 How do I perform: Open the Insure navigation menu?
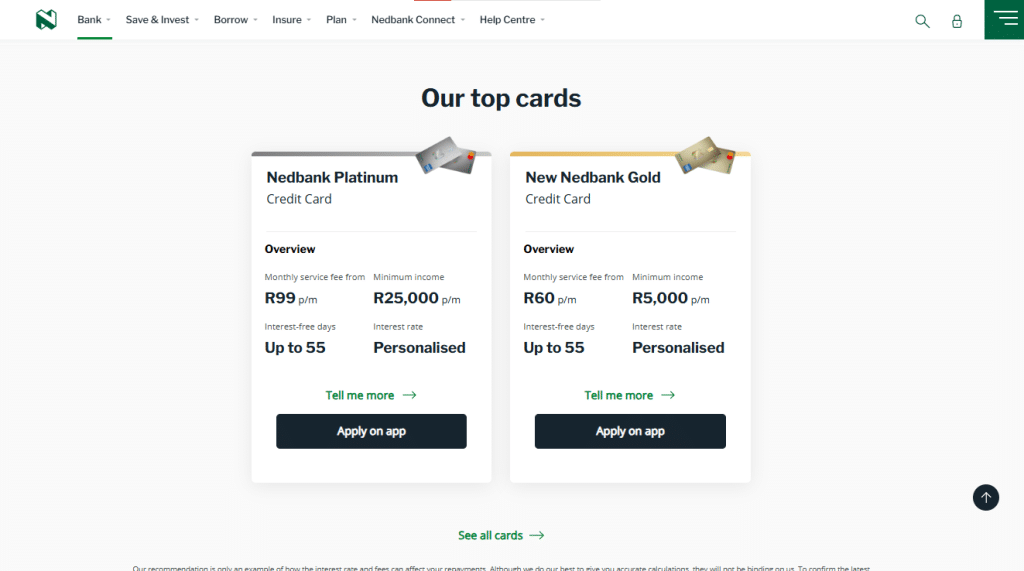click(291, 20)
